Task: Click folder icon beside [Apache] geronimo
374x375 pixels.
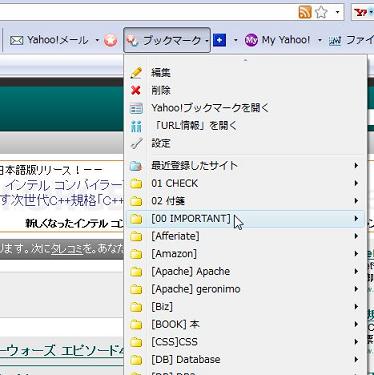Action: pyautogui.click(x=136, y=290)
